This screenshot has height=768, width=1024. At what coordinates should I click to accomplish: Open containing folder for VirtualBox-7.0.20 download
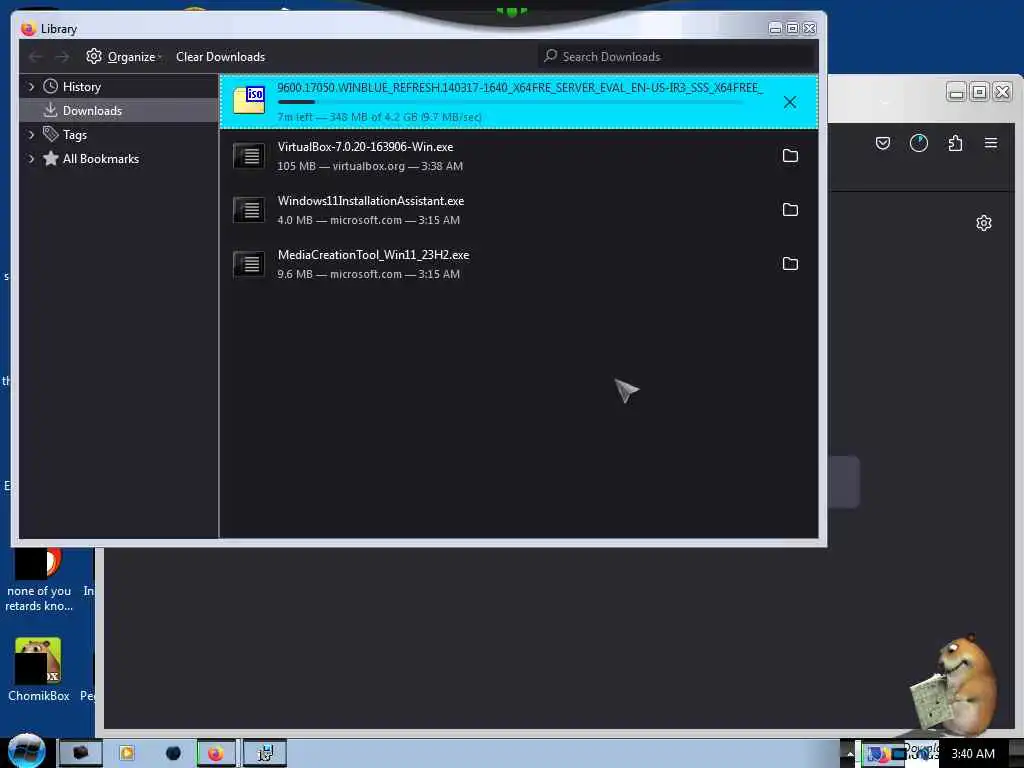(x=790, y=155)
